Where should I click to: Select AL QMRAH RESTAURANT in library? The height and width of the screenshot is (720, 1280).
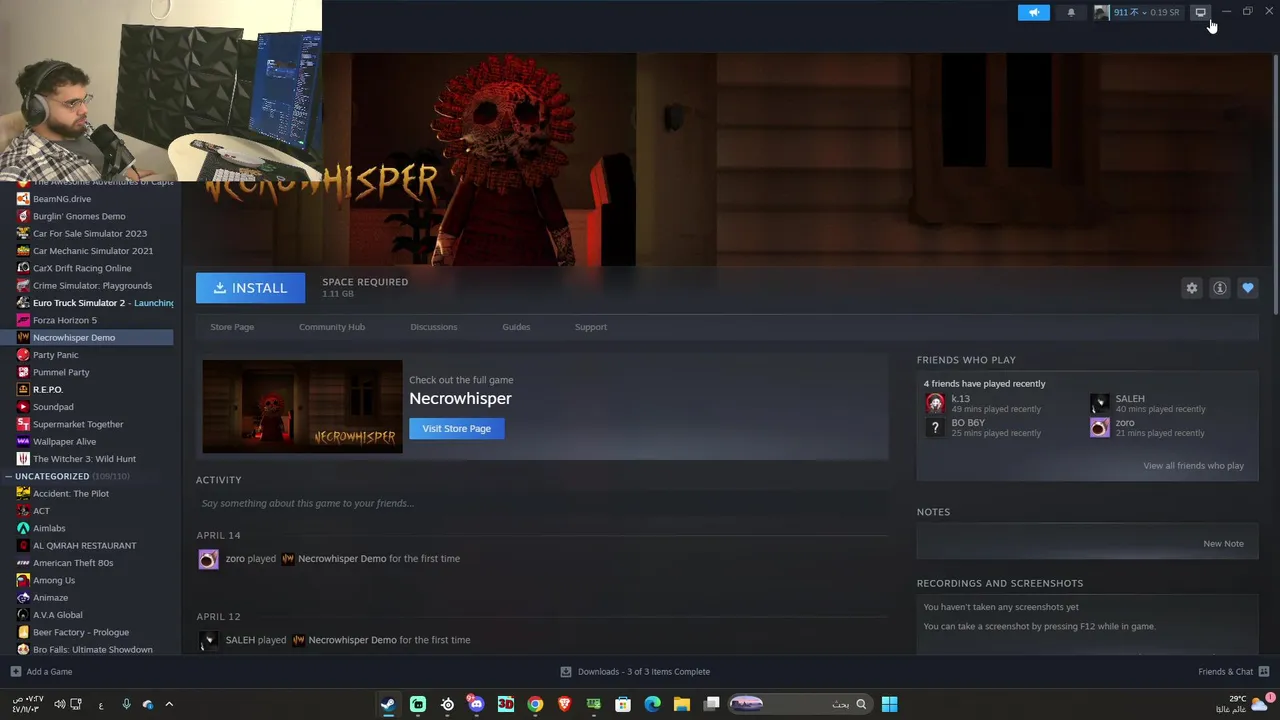point(87,546)
